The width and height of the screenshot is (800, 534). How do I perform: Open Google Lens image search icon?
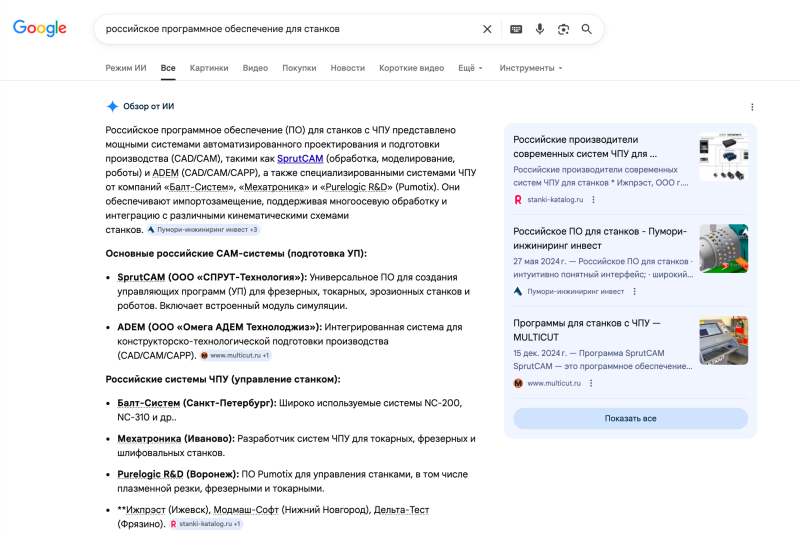563,29
